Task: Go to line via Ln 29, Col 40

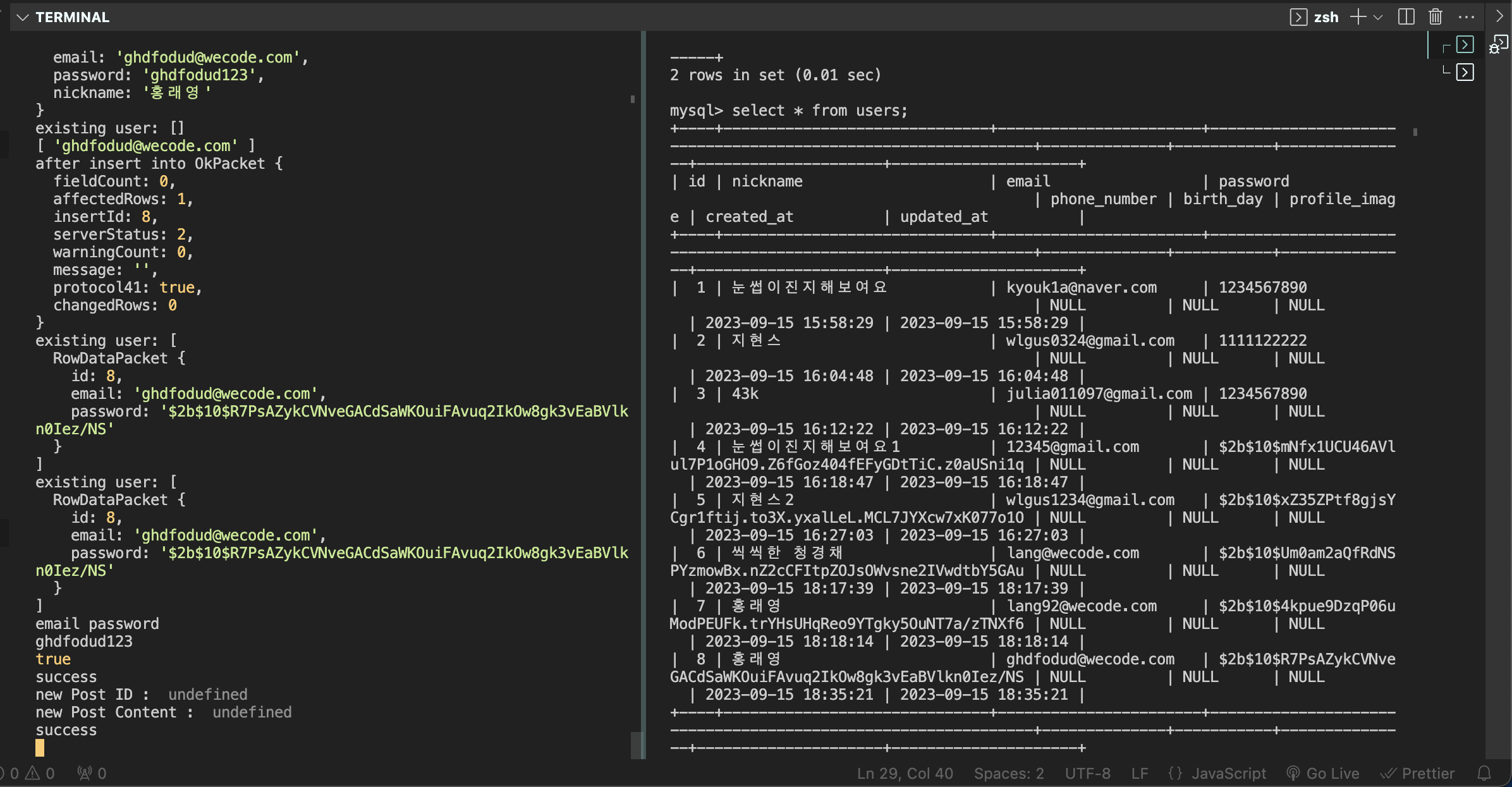Action: coord(905,773)
